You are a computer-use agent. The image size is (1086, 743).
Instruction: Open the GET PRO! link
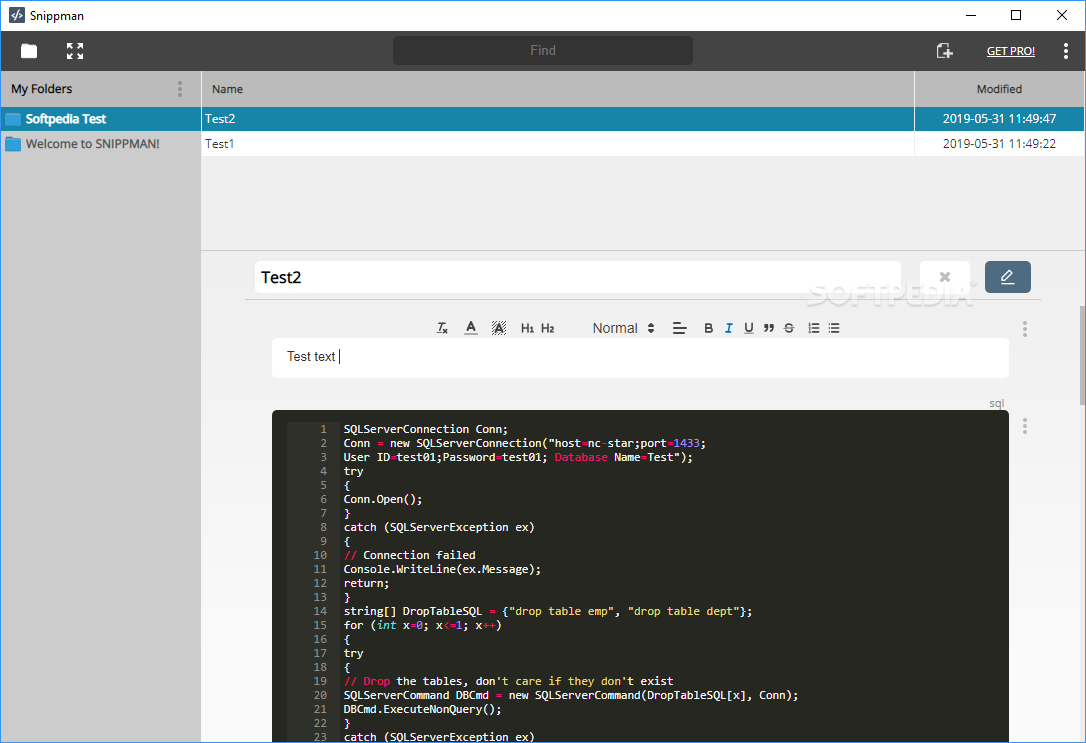[1011, 51]
